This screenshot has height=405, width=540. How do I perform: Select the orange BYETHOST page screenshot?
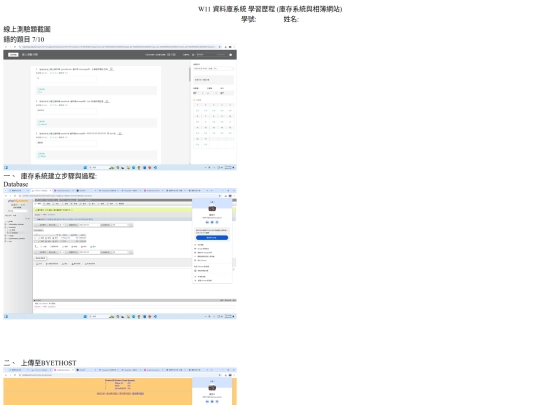(120, 386)
